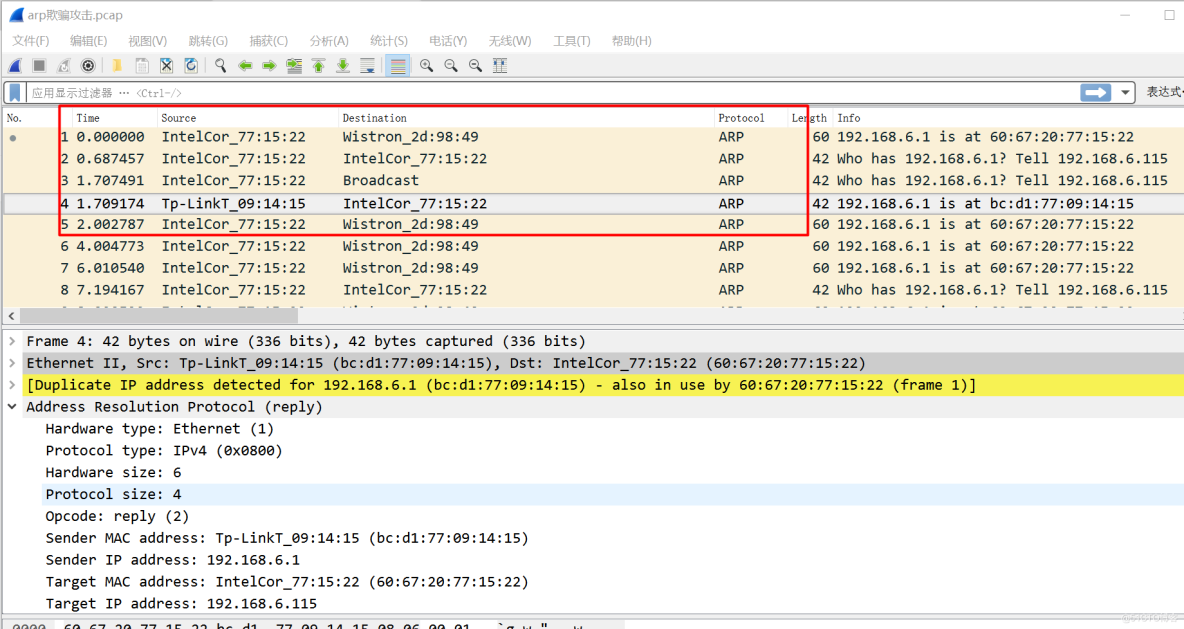The height and width of the screenshot is (629, 1184).
Task: Expand the Ethernet II tree row
Action: pyautogui.click(x=12, y=363)
